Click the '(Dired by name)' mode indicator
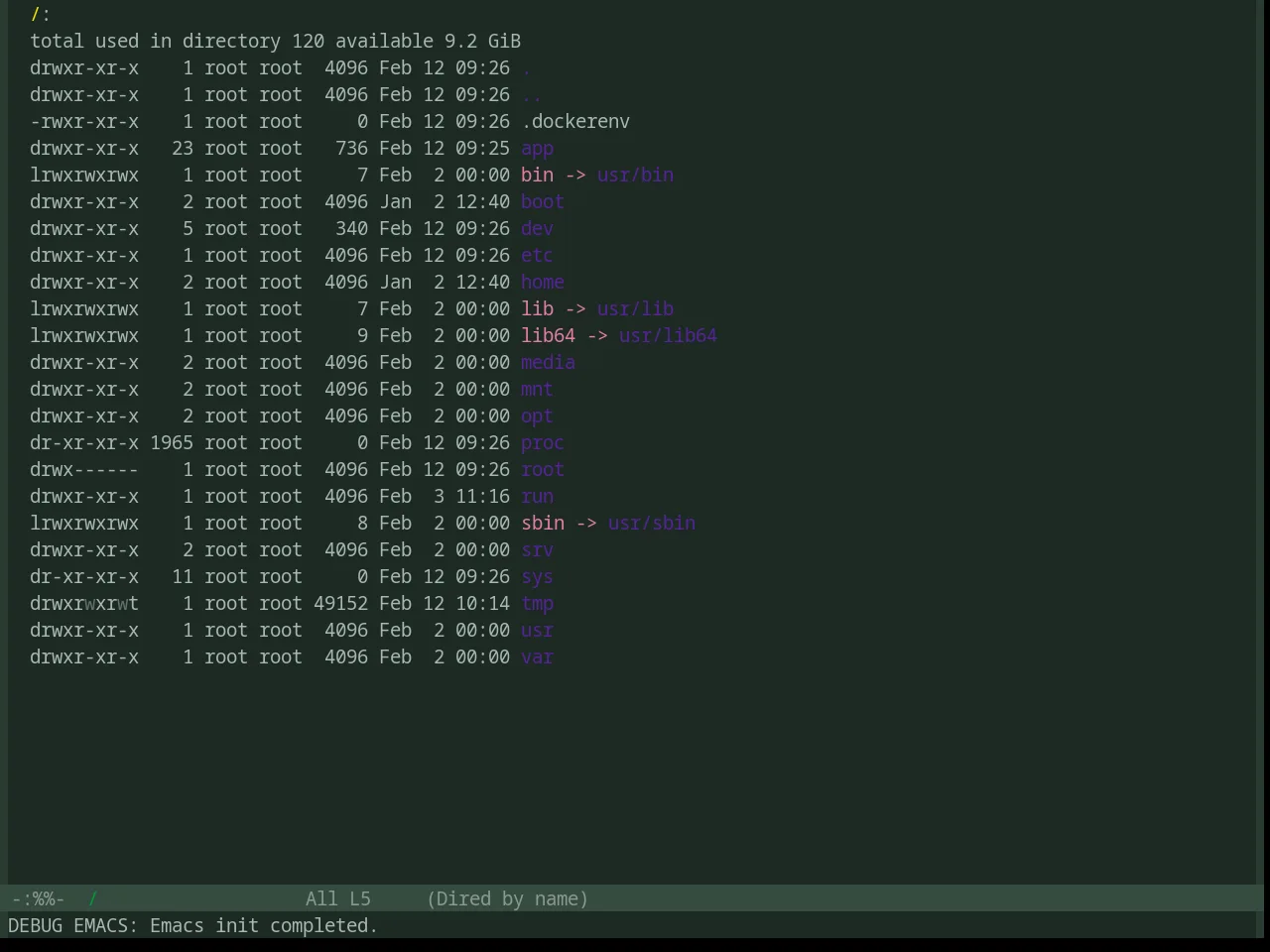 click(507, 899)
